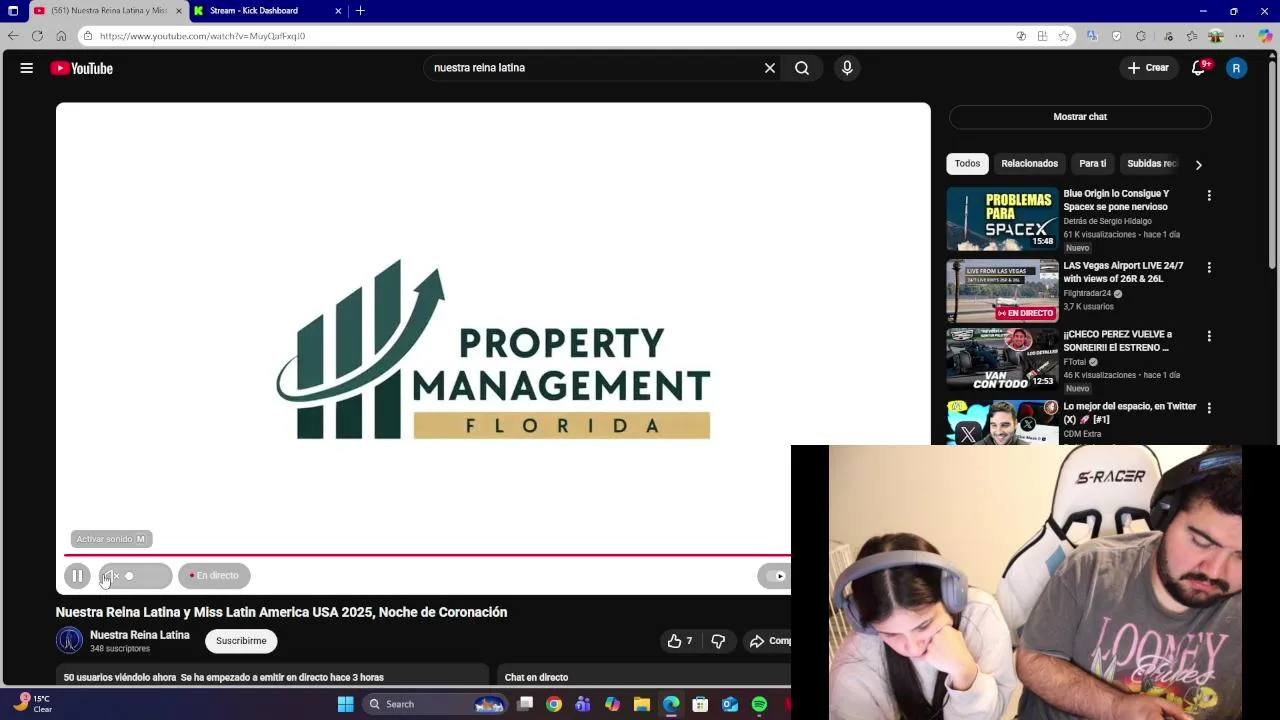Click the taskbar Search box
The width and height of the screenshot is (1280, 720).
pyautogui.click(x=434, y=704)
